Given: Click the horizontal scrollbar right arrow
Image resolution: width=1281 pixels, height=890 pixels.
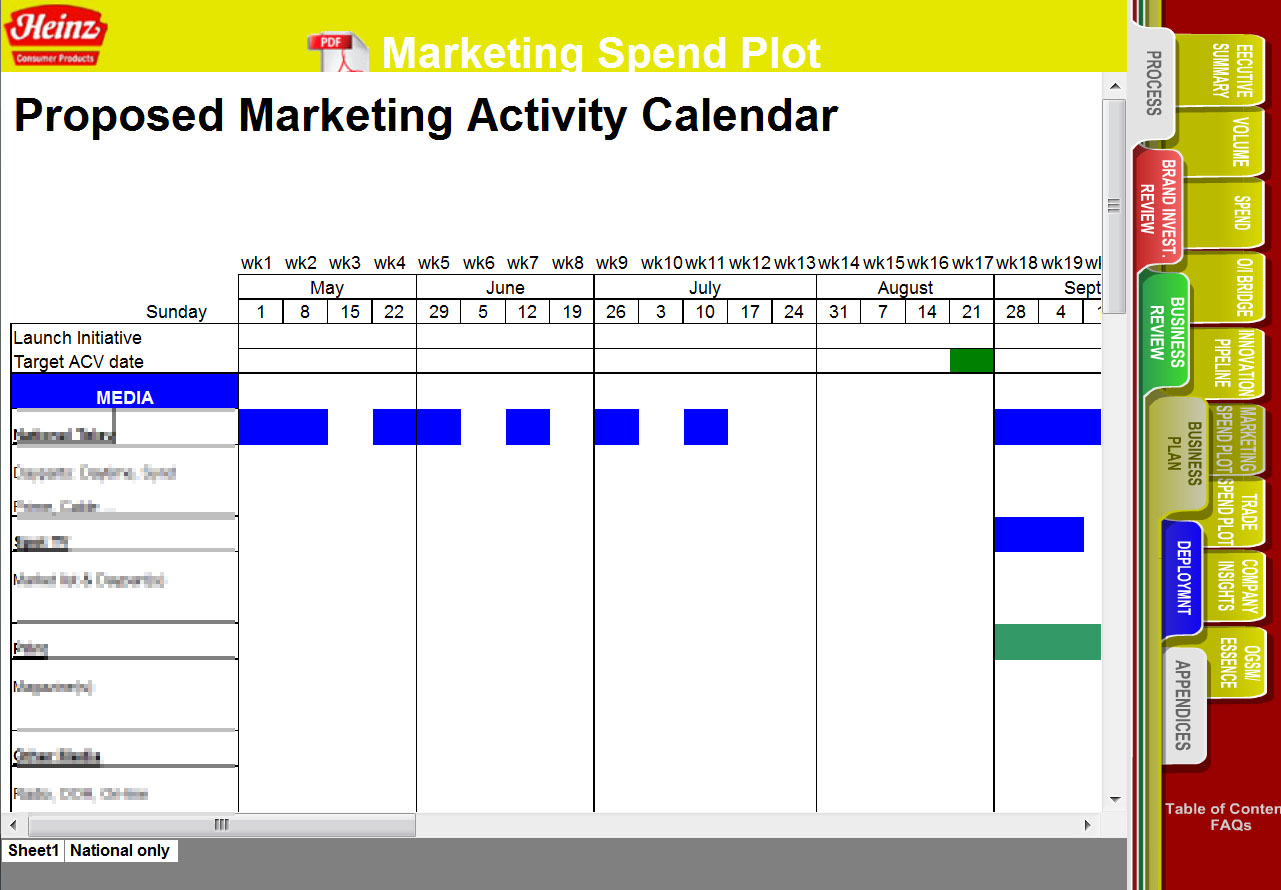Looking at the screenshot, I should coord(1088,825).
